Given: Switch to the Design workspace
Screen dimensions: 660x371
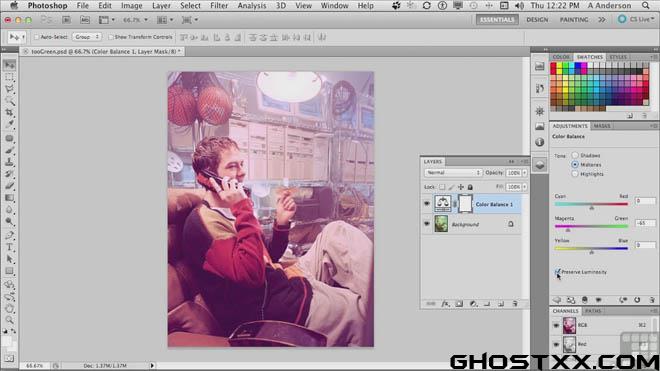Looking at the screenshot, I should pos(537,19).
